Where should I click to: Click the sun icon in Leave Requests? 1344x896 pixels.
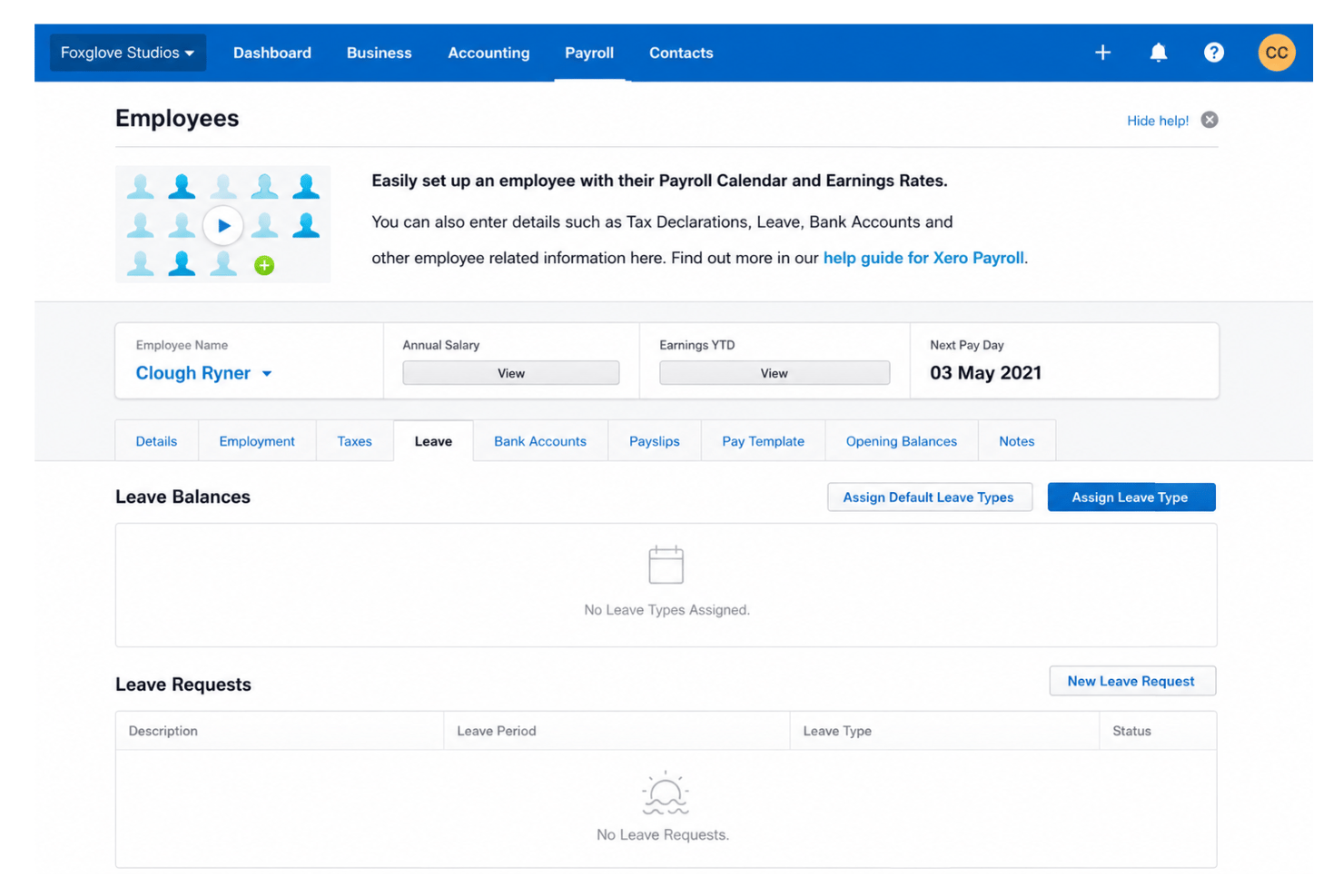[x=665, y=793]
